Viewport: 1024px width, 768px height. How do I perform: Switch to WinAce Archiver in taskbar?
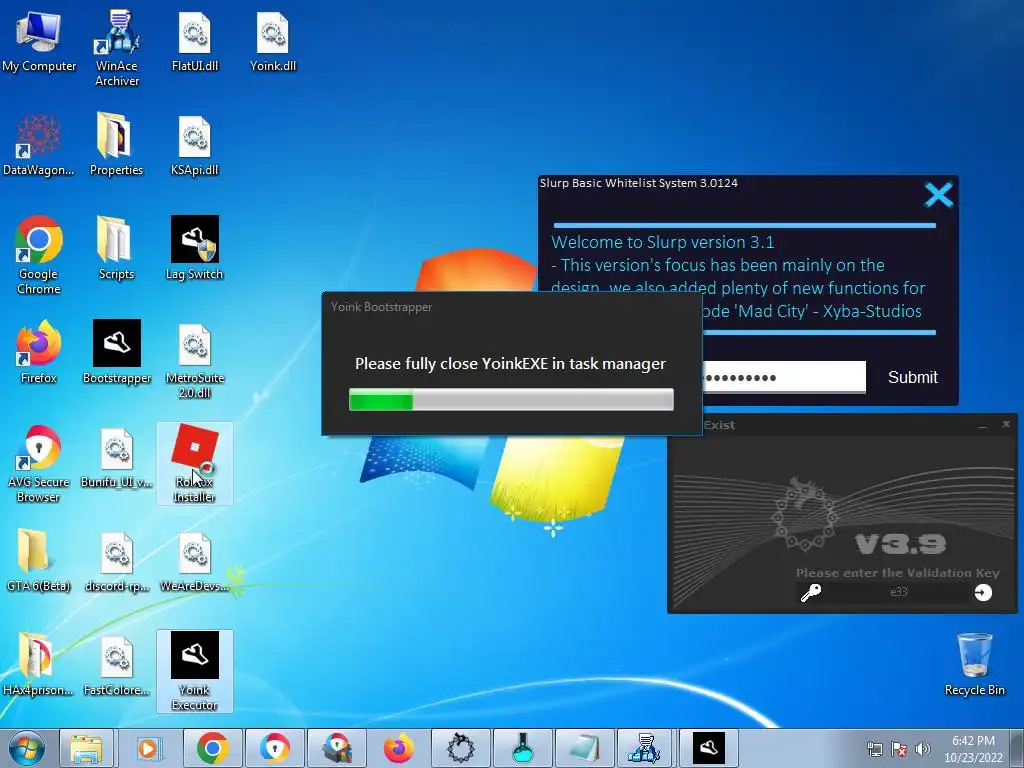coord(647,748)
